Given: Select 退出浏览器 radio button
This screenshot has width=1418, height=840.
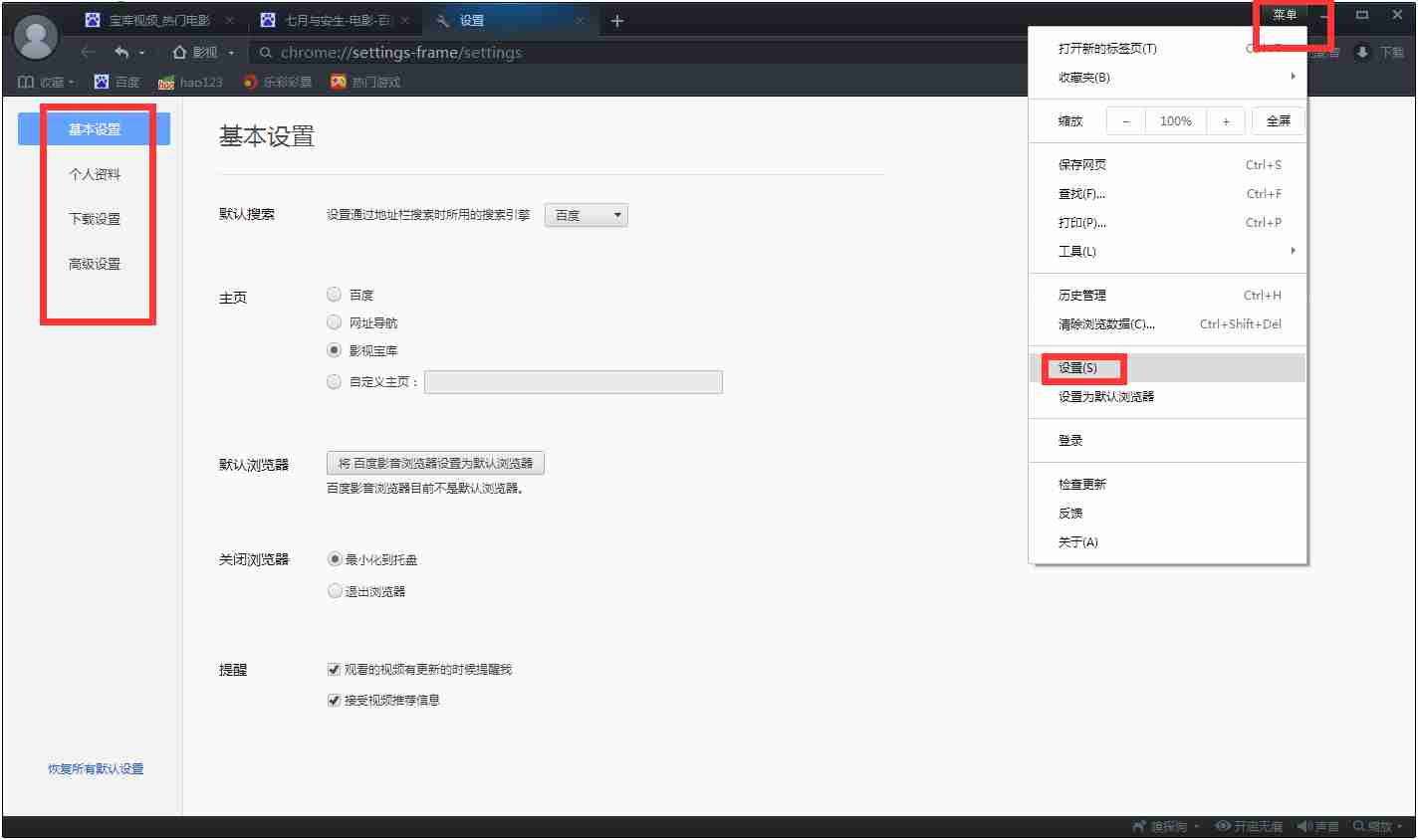Looking at the screenshot, I should tap(335, 591).
